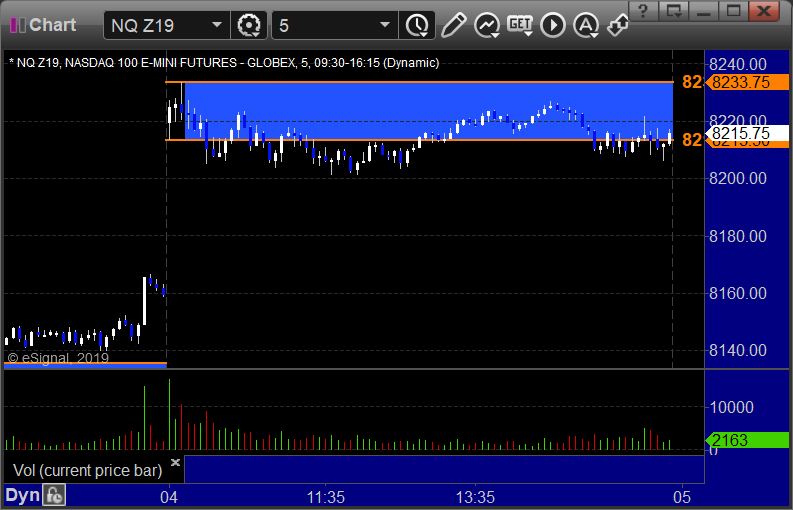Viewport: 793px width, 510px height.
Task: Select the orange 8233.75 price label
Action: tap(747, 82)
